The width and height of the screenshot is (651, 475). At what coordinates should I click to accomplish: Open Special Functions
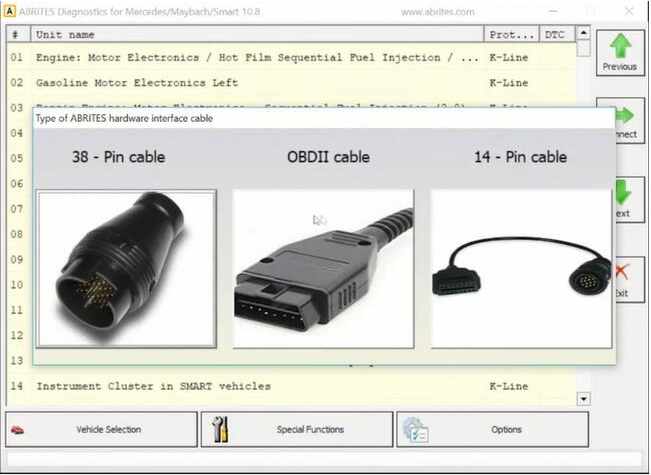[x=297, y=429]
